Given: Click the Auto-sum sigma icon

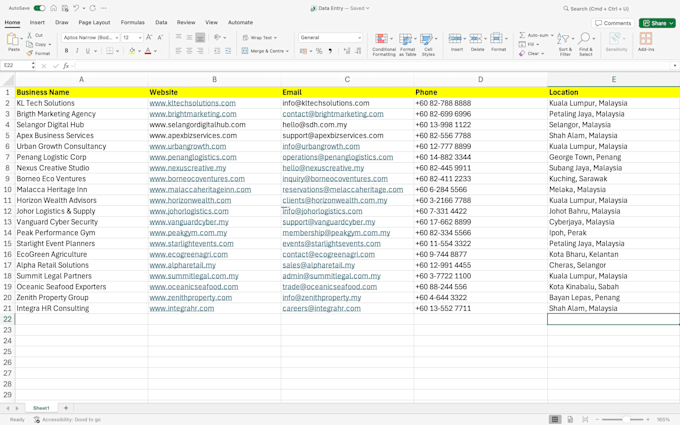Looking at the screenshot, I should (522, 35).
